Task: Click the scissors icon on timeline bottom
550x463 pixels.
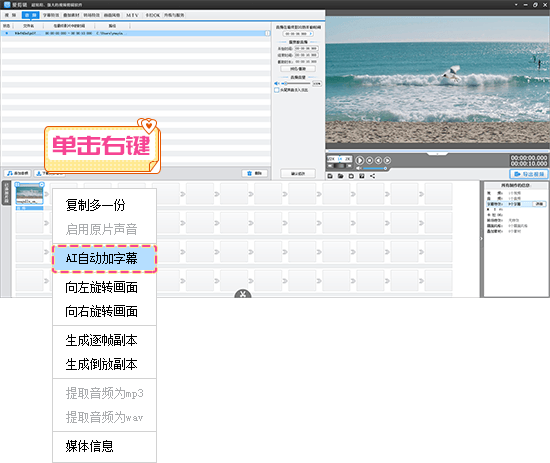Action: 243,294
